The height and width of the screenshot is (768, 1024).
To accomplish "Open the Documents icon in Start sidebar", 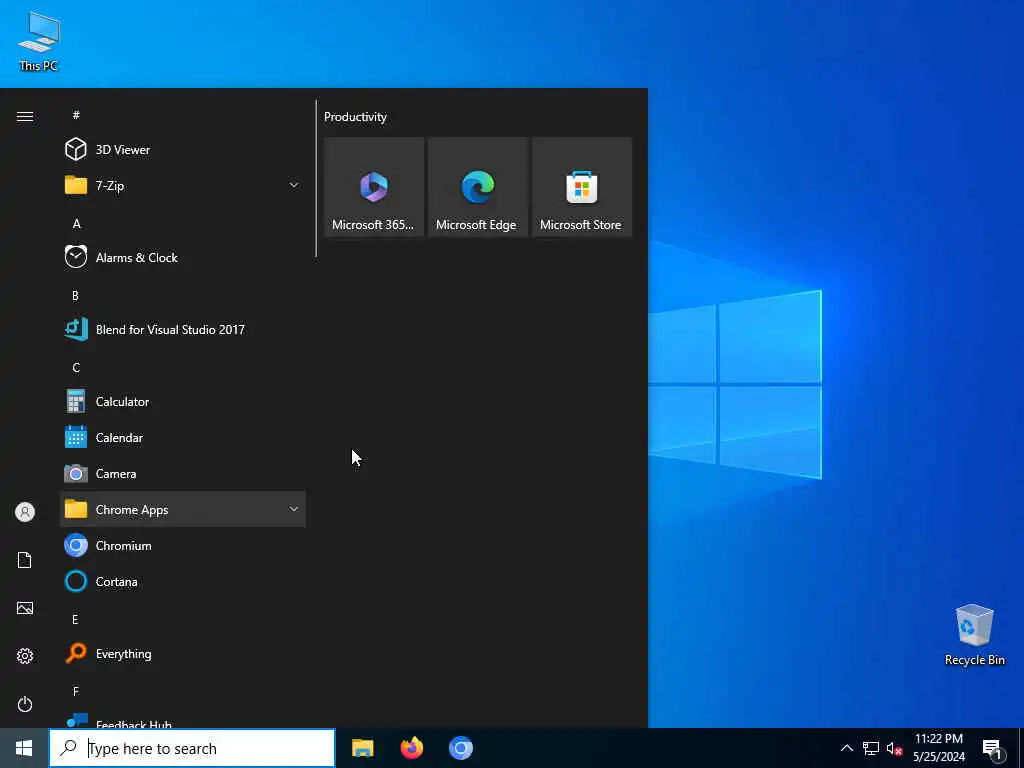I will [25, 560].
